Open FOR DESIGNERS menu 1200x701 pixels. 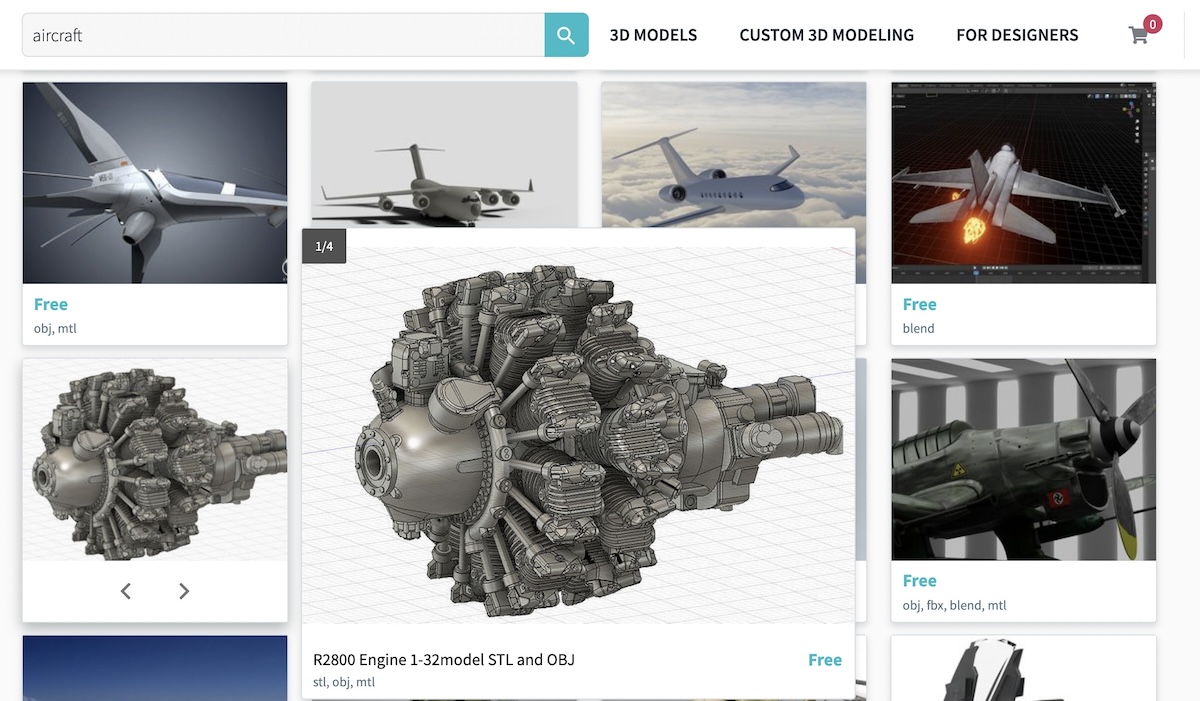[1017, 35]
